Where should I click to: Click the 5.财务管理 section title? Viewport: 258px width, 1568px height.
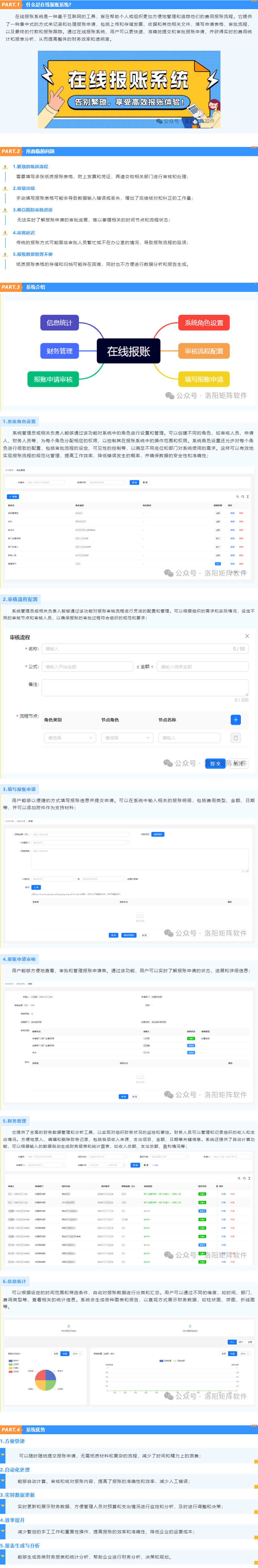pos(15,1121)
